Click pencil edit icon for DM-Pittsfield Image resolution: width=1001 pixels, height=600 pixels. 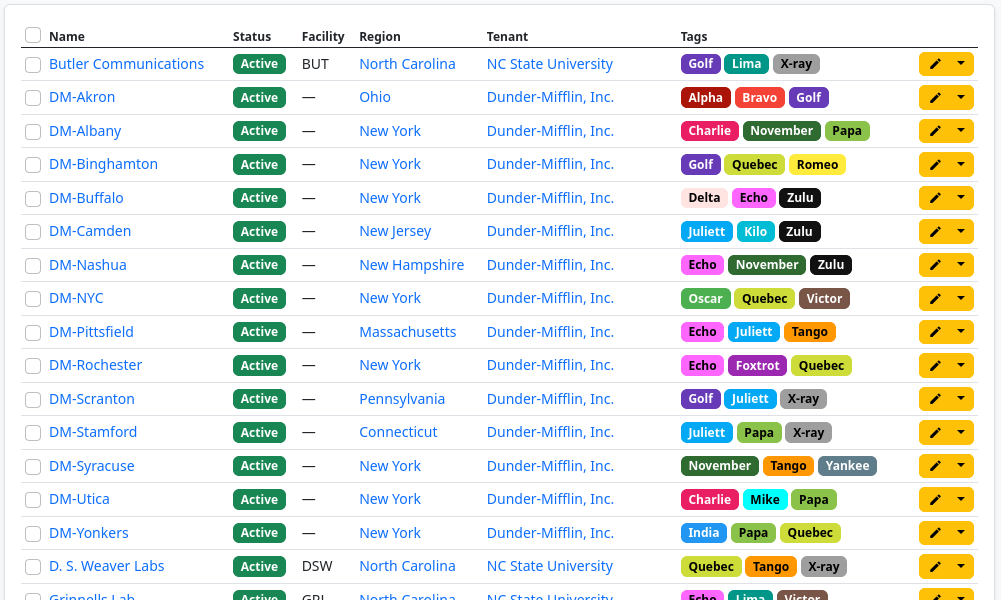(x=935, y=332)
